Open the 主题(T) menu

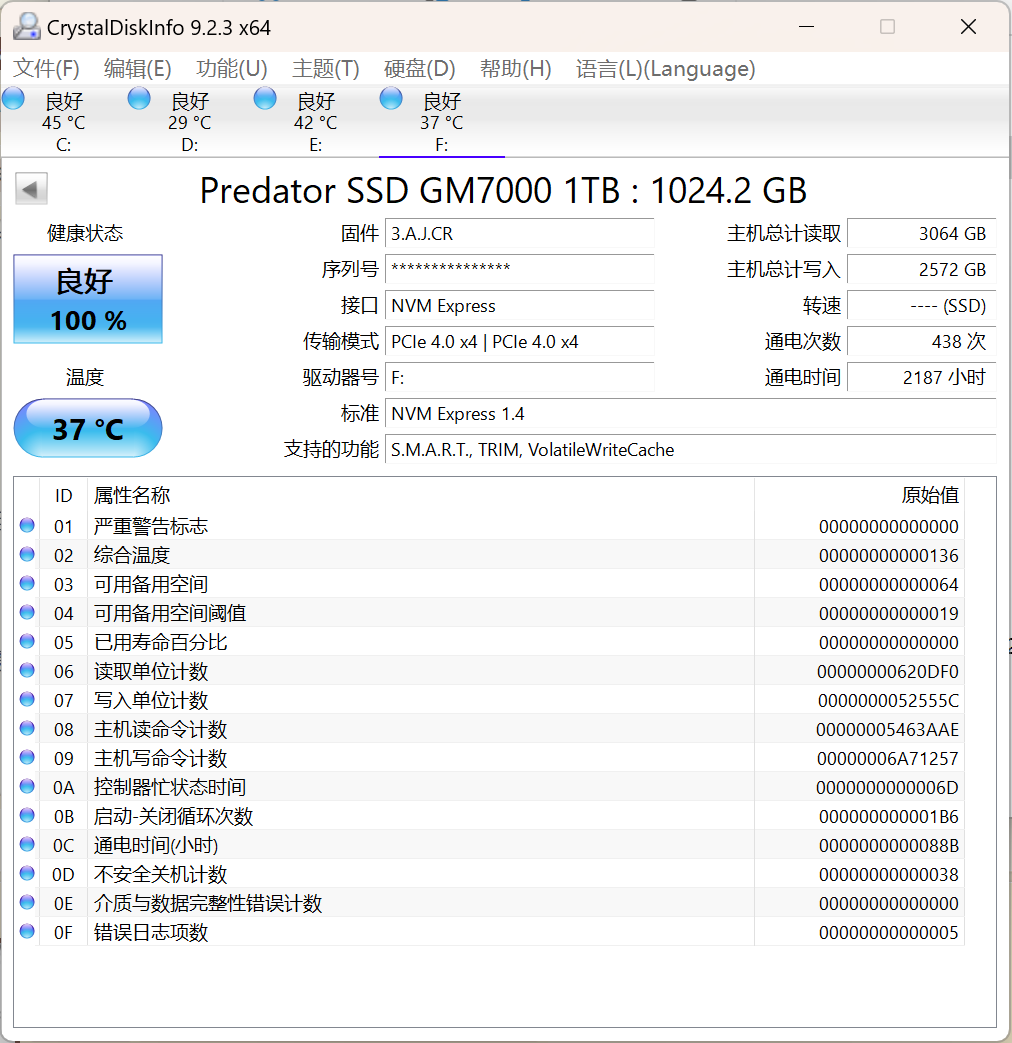tap(323, 69)
